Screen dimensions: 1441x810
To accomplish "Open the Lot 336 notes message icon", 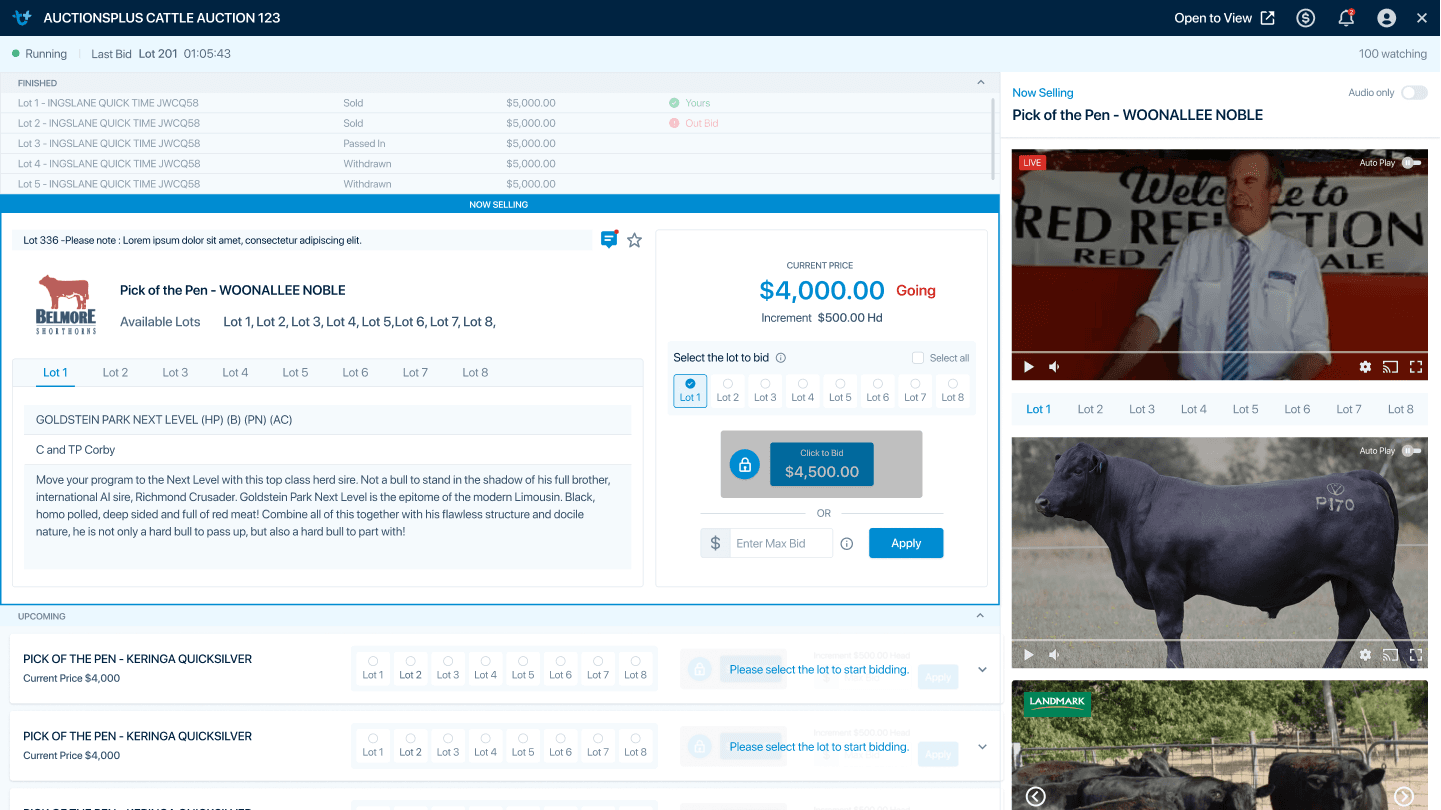I will [609, 239].
